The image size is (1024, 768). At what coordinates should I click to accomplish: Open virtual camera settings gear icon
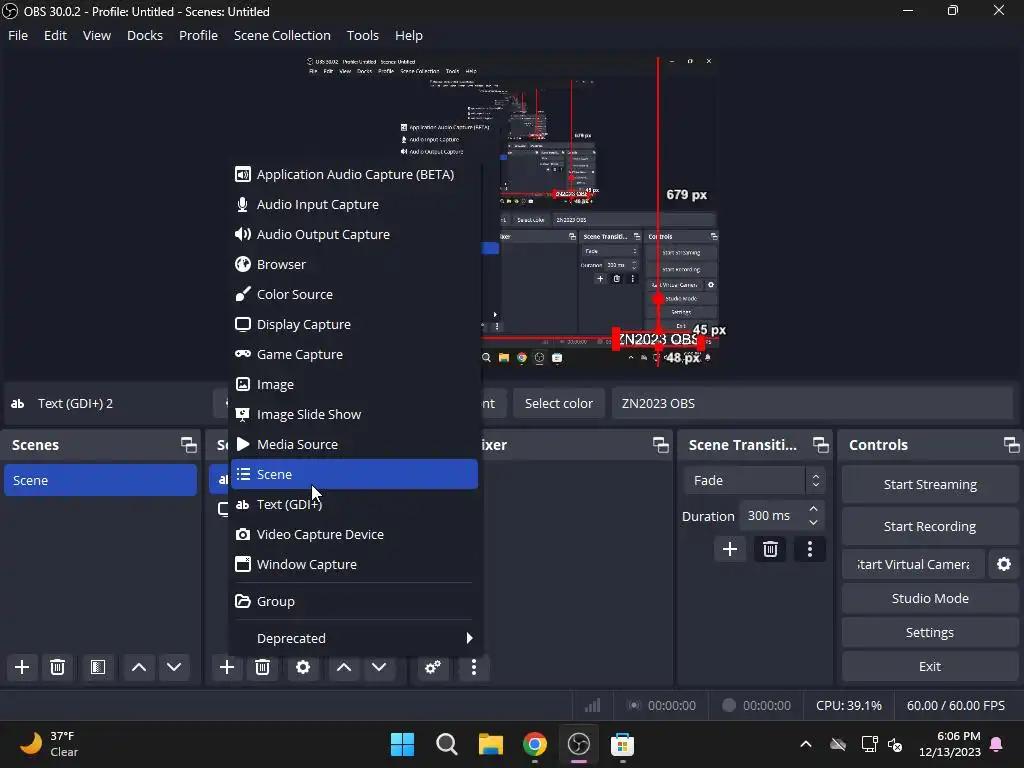(1004, 564)
